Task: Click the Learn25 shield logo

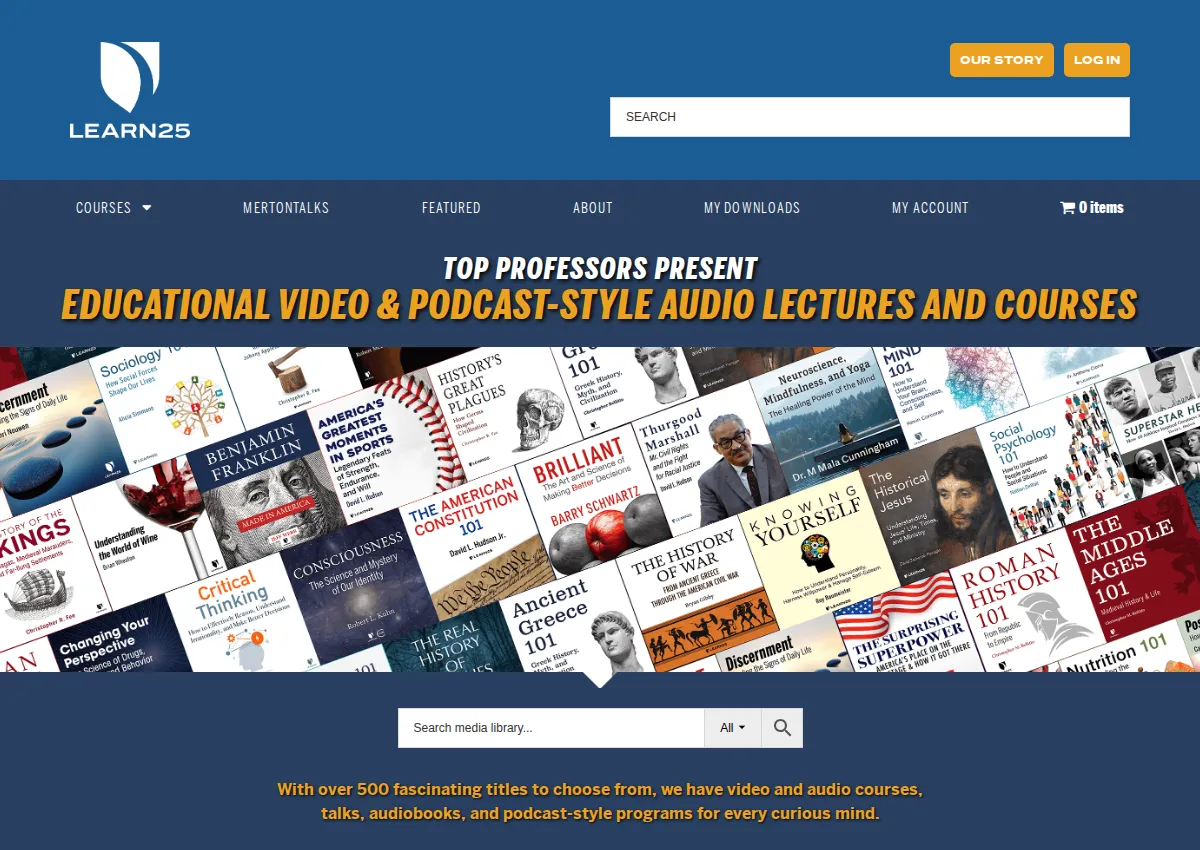Action: [129, 89]
